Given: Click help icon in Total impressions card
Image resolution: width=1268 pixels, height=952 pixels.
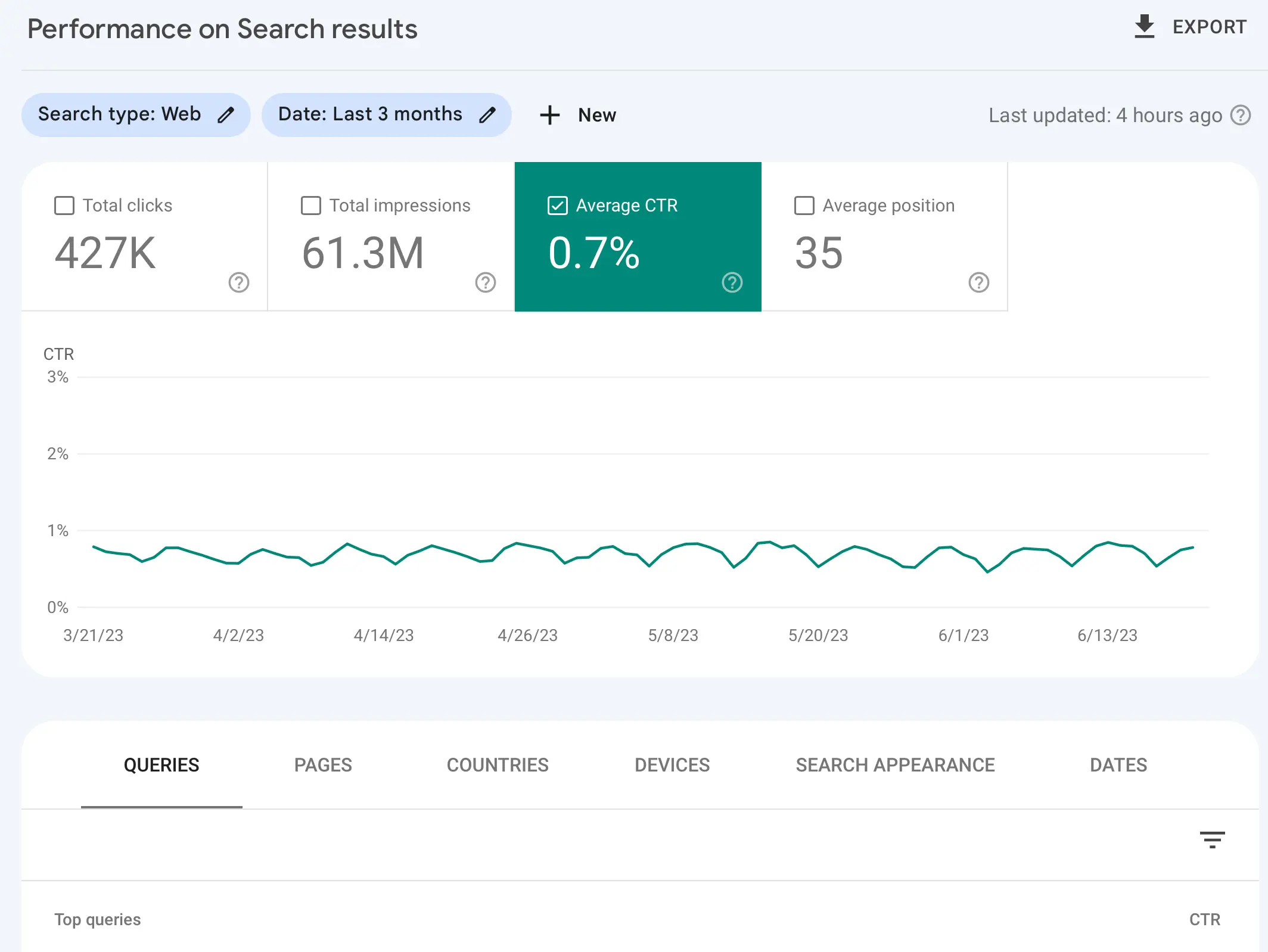Looking at the screenshot, I should (486, 282).
